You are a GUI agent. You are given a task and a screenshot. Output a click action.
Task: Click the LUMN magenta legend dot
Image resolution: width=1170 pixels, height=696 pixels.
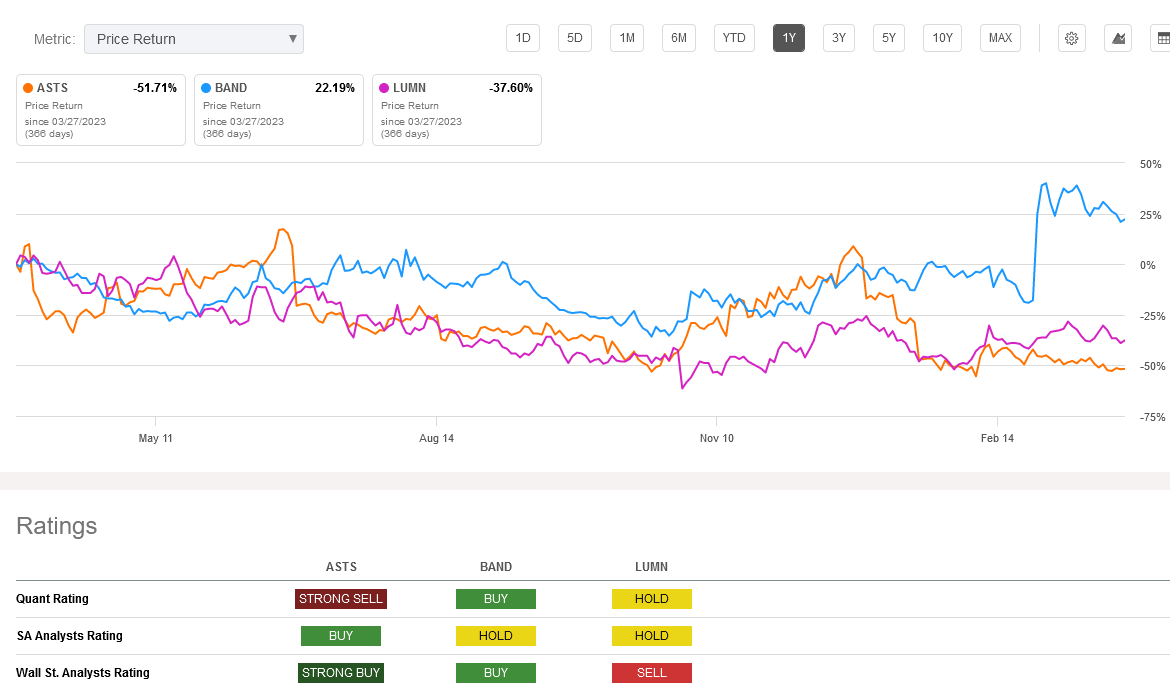pos(384,88)
